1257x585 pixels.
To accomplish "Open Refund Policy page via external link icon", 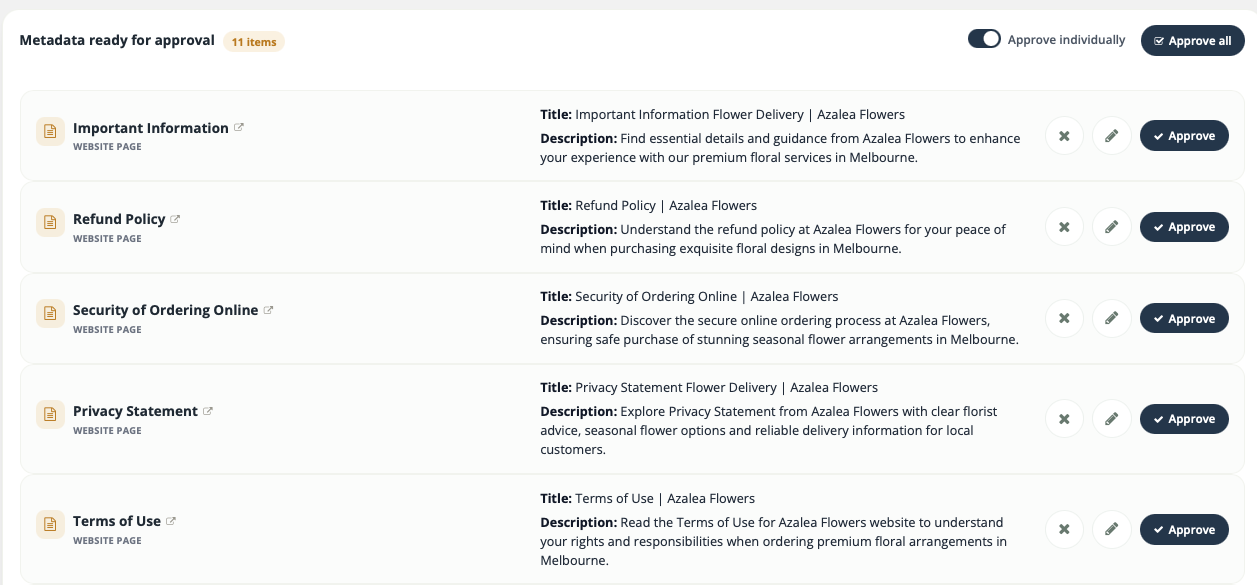I will (175, 219).
